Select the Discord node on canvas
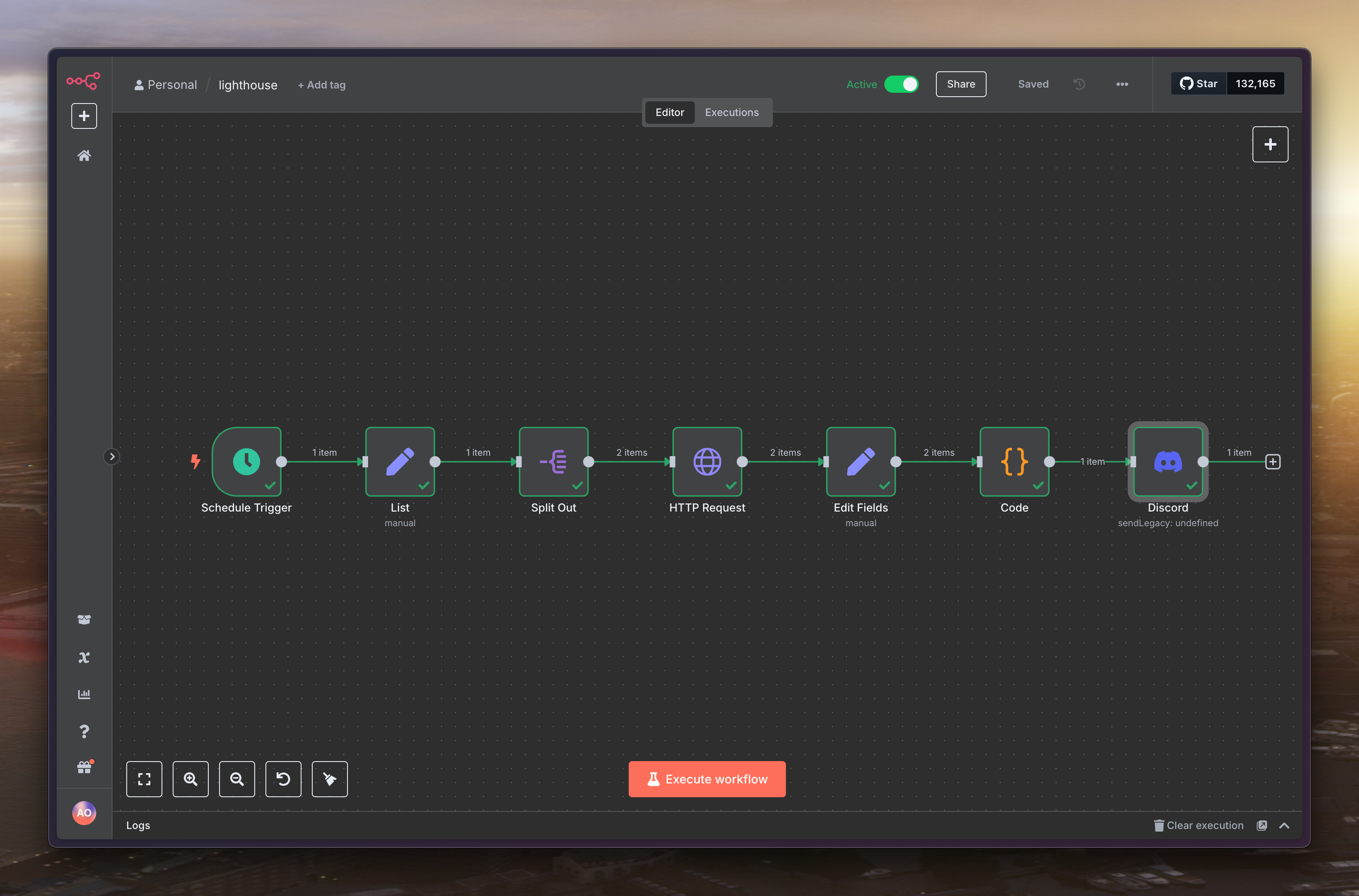This screenshot has width=1359, height=896. 1167,462
